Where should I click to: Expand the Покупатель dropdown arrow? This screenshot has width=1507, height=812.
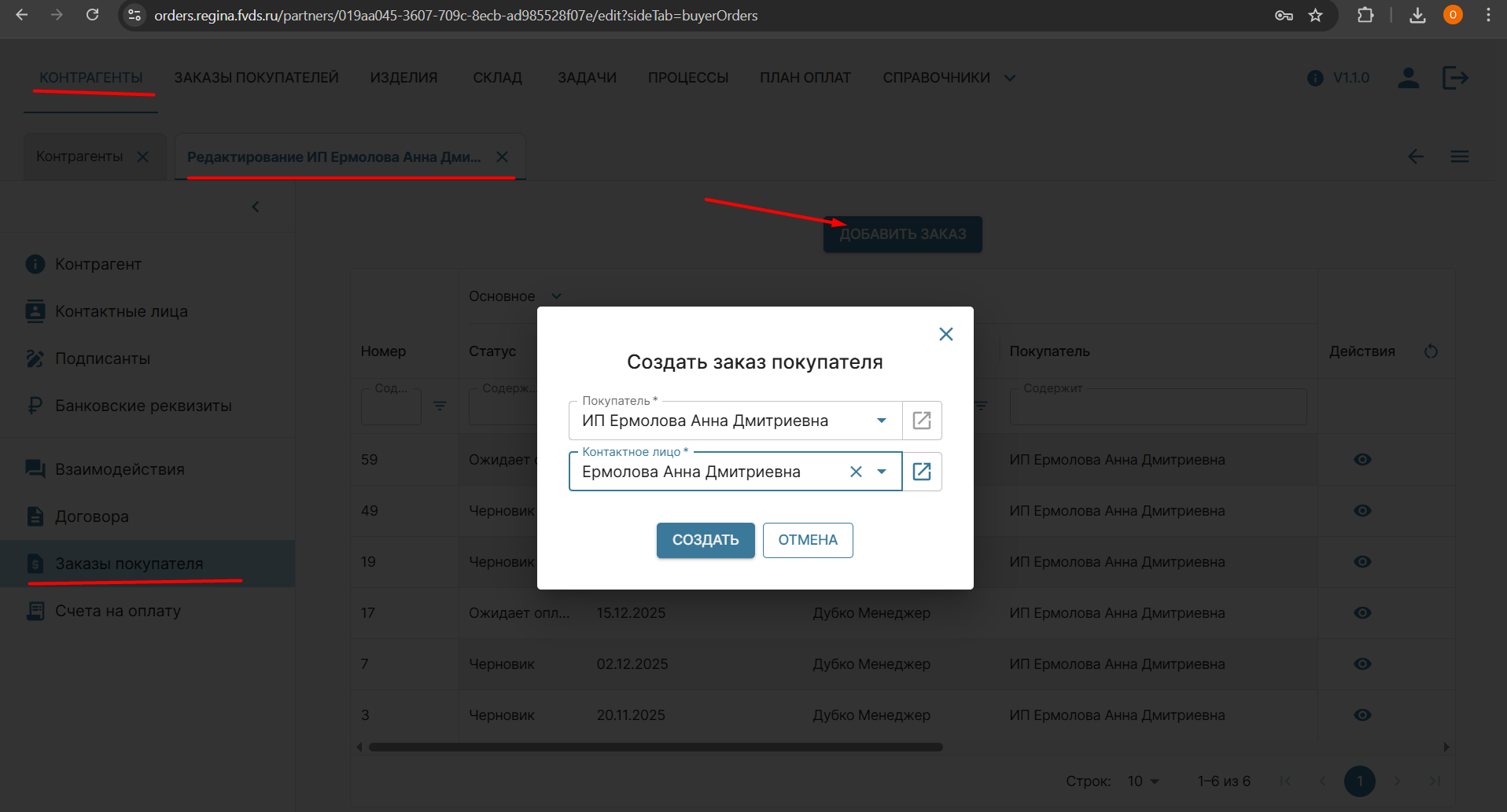tap(882, 421)
